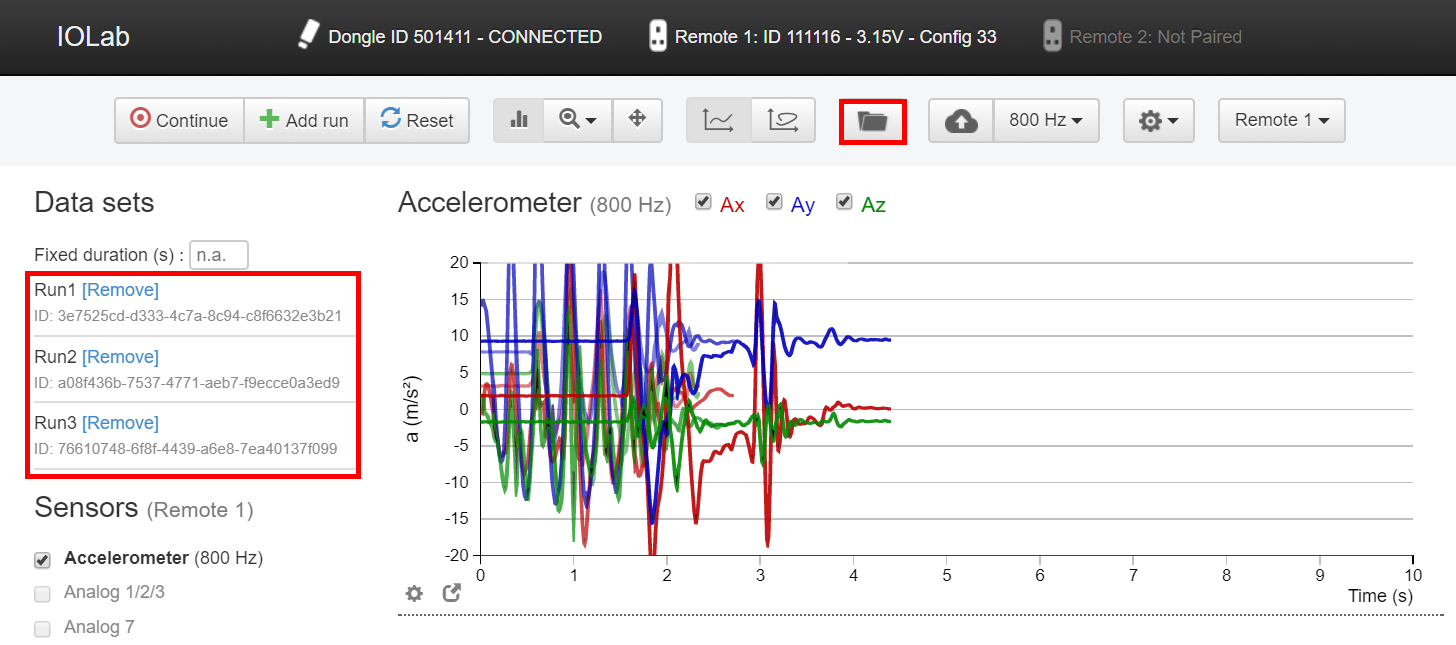Screen dimensions: 1456x645
Task: Remove the Run2 data set
Action: click(120, 356)
